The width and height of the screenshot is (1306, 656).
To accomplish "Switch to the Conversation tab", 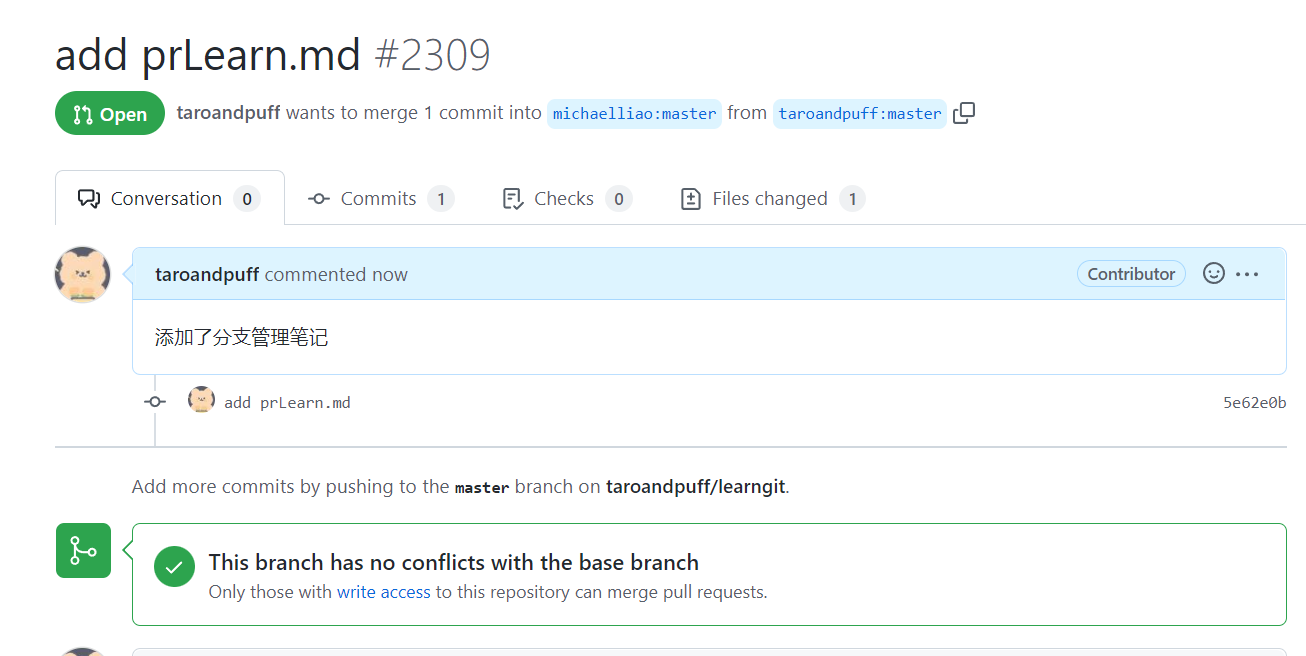I will coord(169,198).
